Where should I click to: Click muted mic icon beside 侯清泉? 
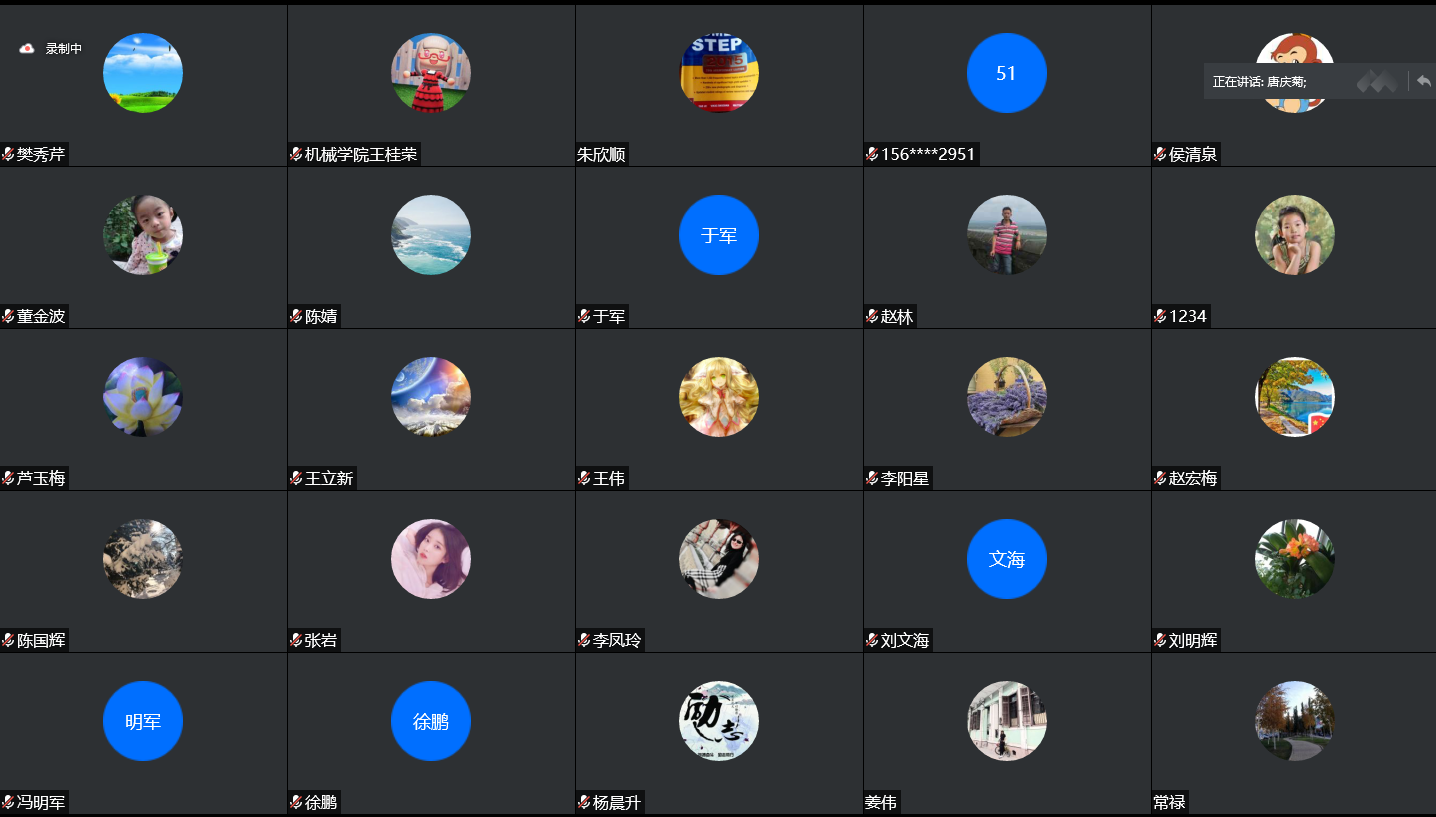[1160, 154]
